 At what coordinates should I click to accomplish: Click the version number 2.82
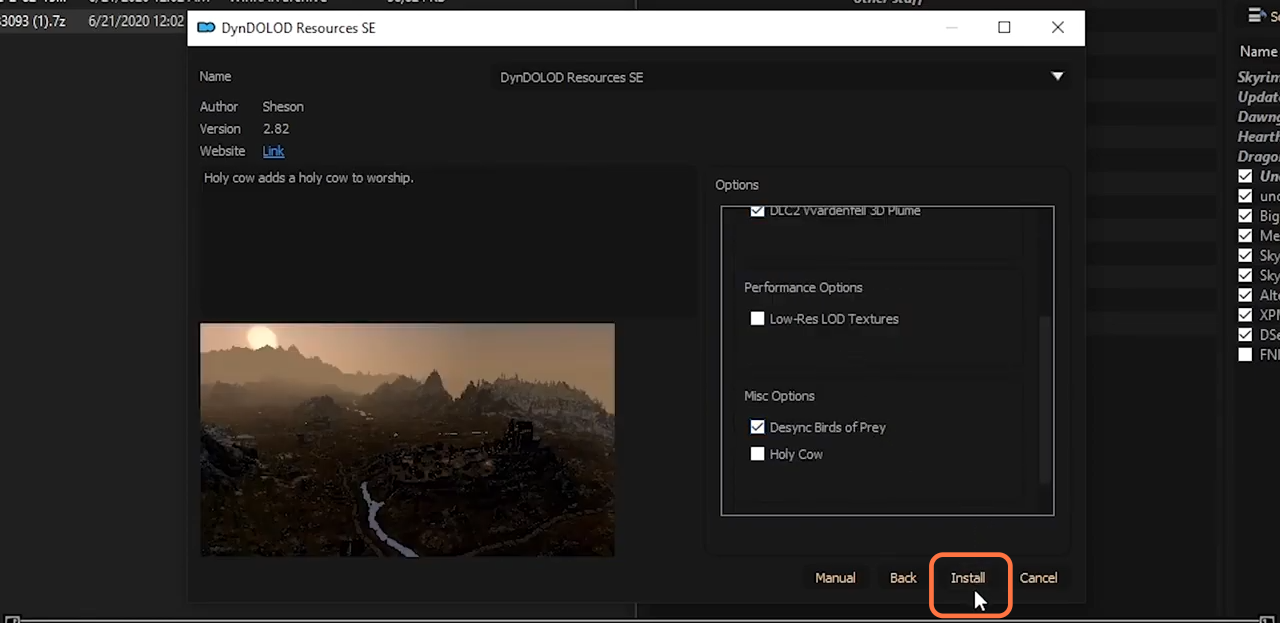(x=276, y=129)
